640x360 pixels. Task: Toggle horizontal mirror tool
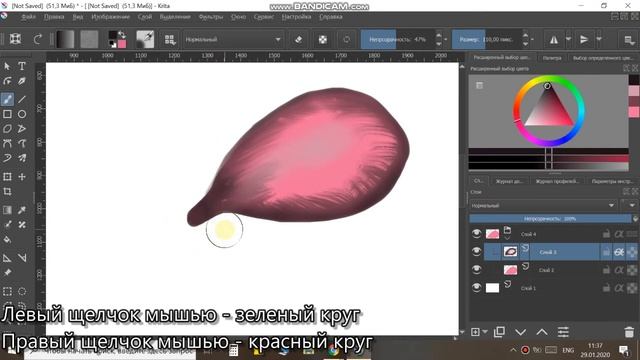point(554,39)
